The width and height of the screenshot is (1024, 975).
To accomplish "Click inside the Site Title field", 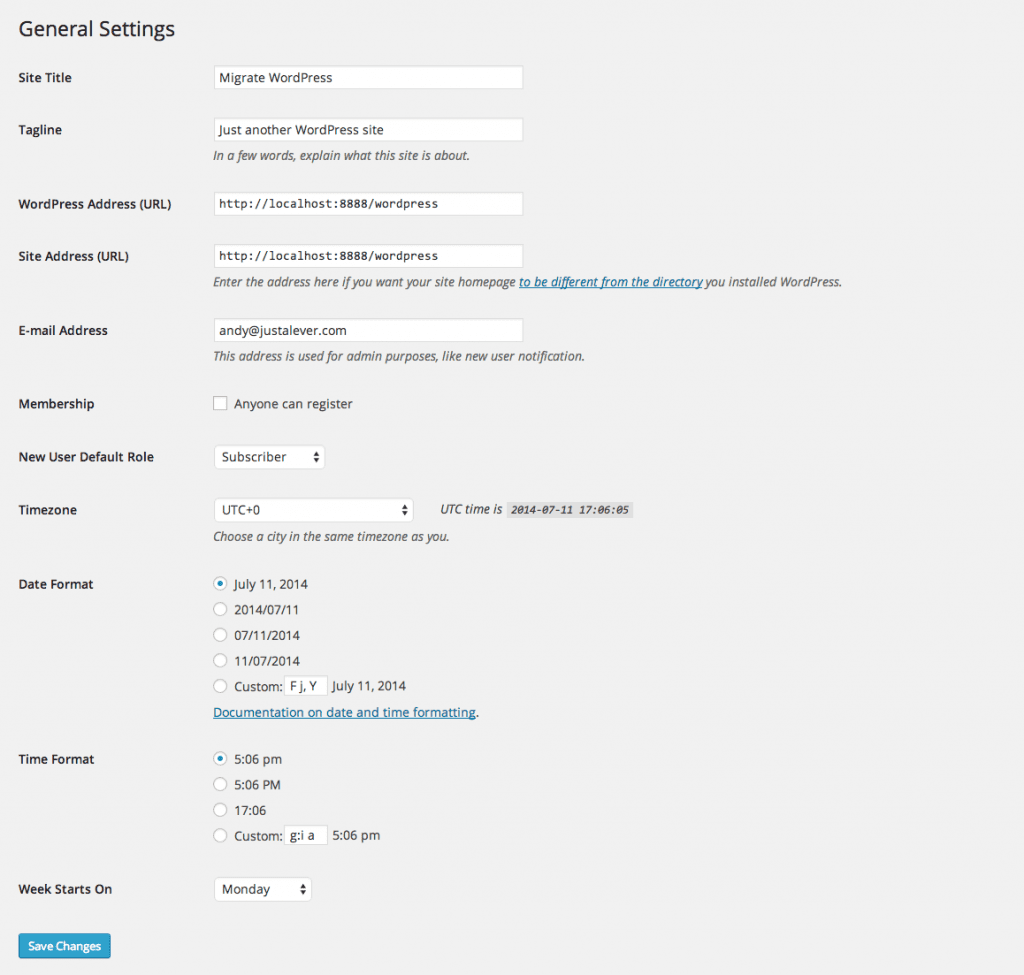I will (x=368, y=77).
